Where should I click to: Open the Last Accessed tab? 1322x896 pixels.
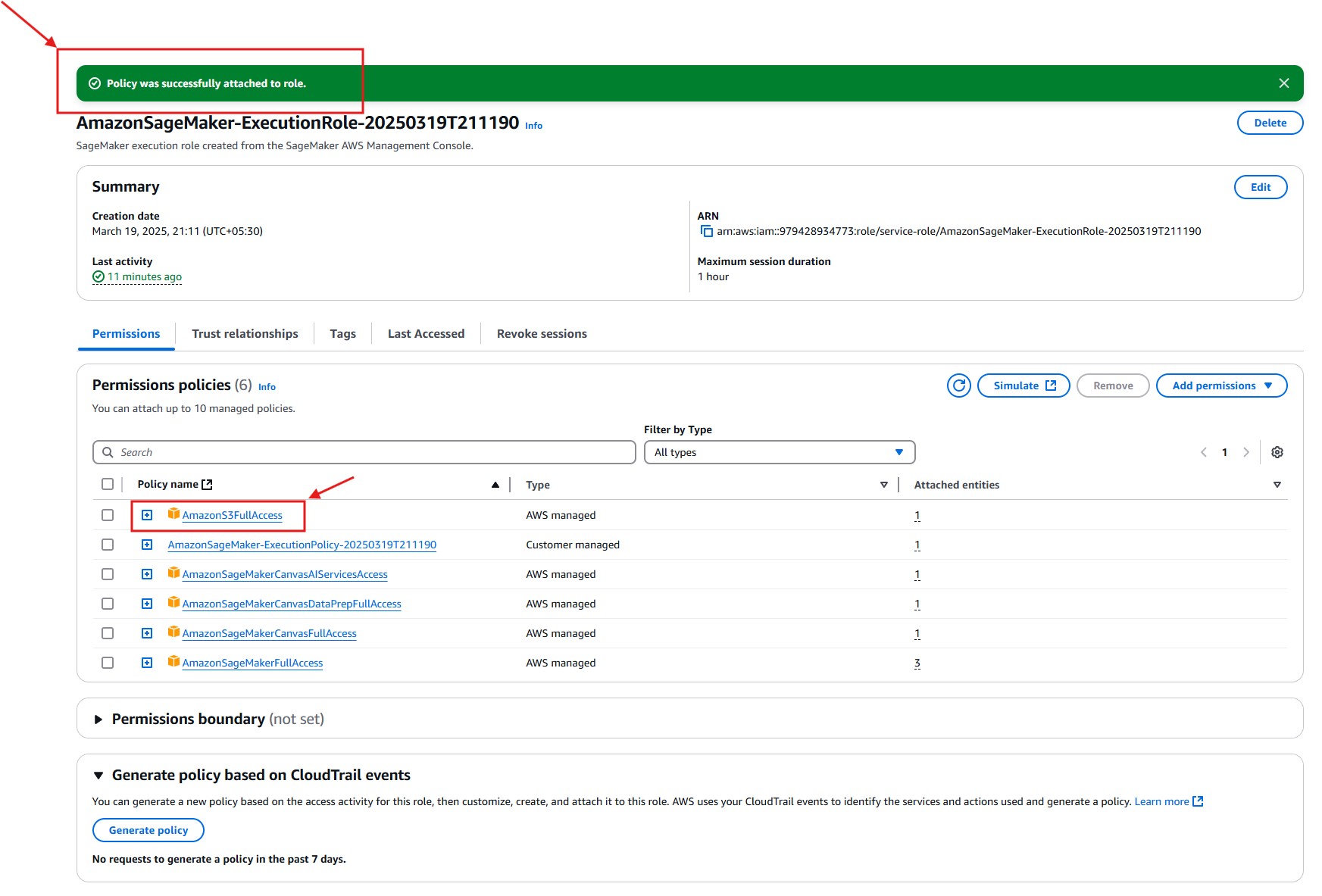pos(426,334)
